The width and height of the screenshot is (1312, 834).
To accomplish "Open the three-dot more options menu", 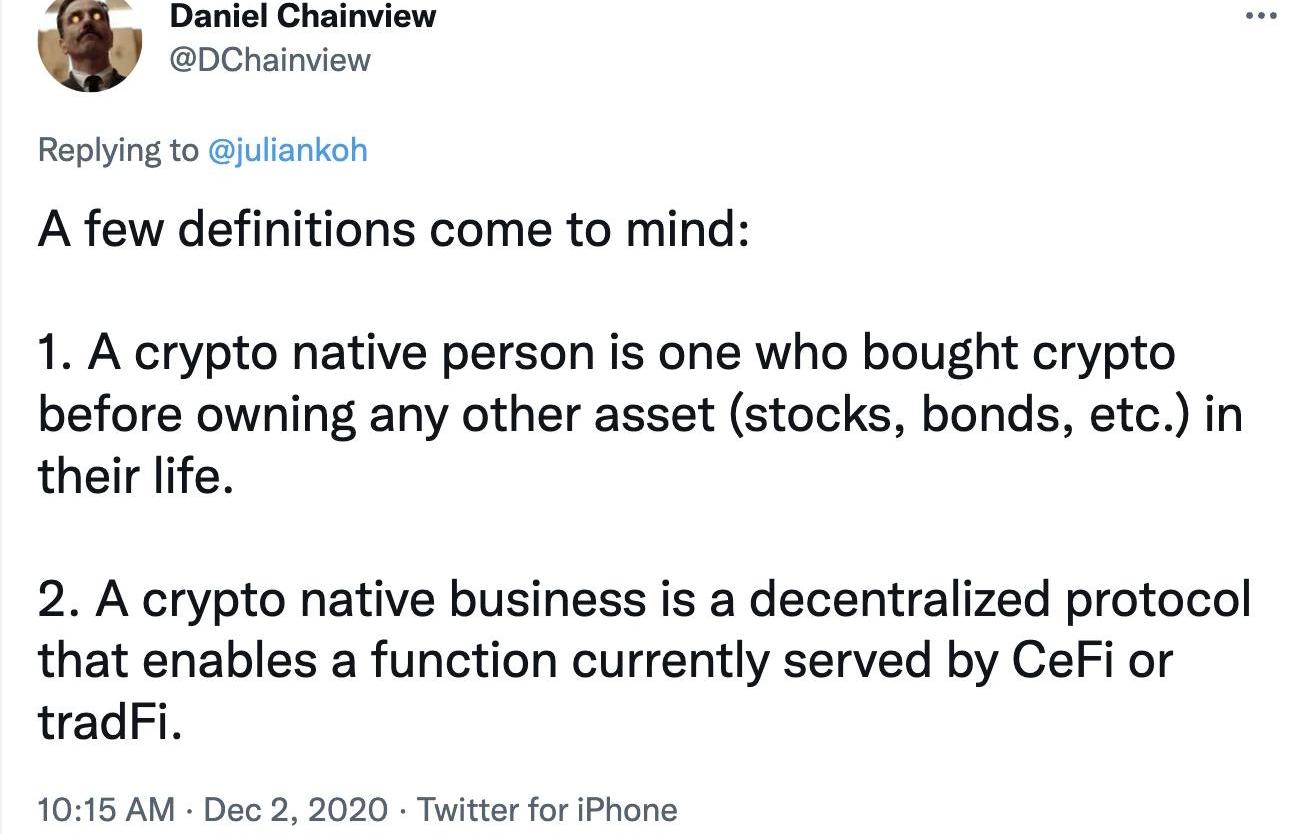I will [x=1262, y=16].
